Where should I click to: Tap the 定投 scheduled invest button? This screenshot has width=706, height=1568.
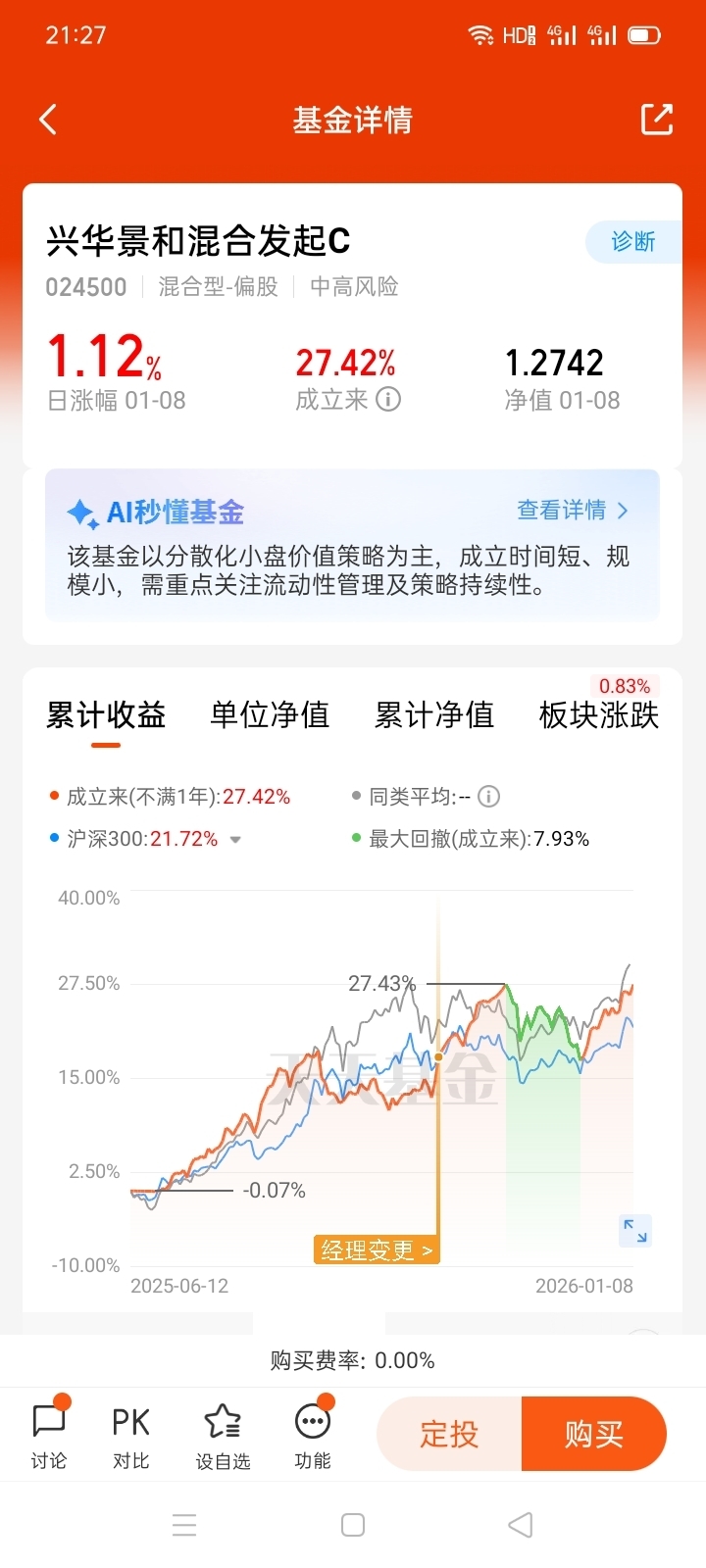click(449, 1434)
